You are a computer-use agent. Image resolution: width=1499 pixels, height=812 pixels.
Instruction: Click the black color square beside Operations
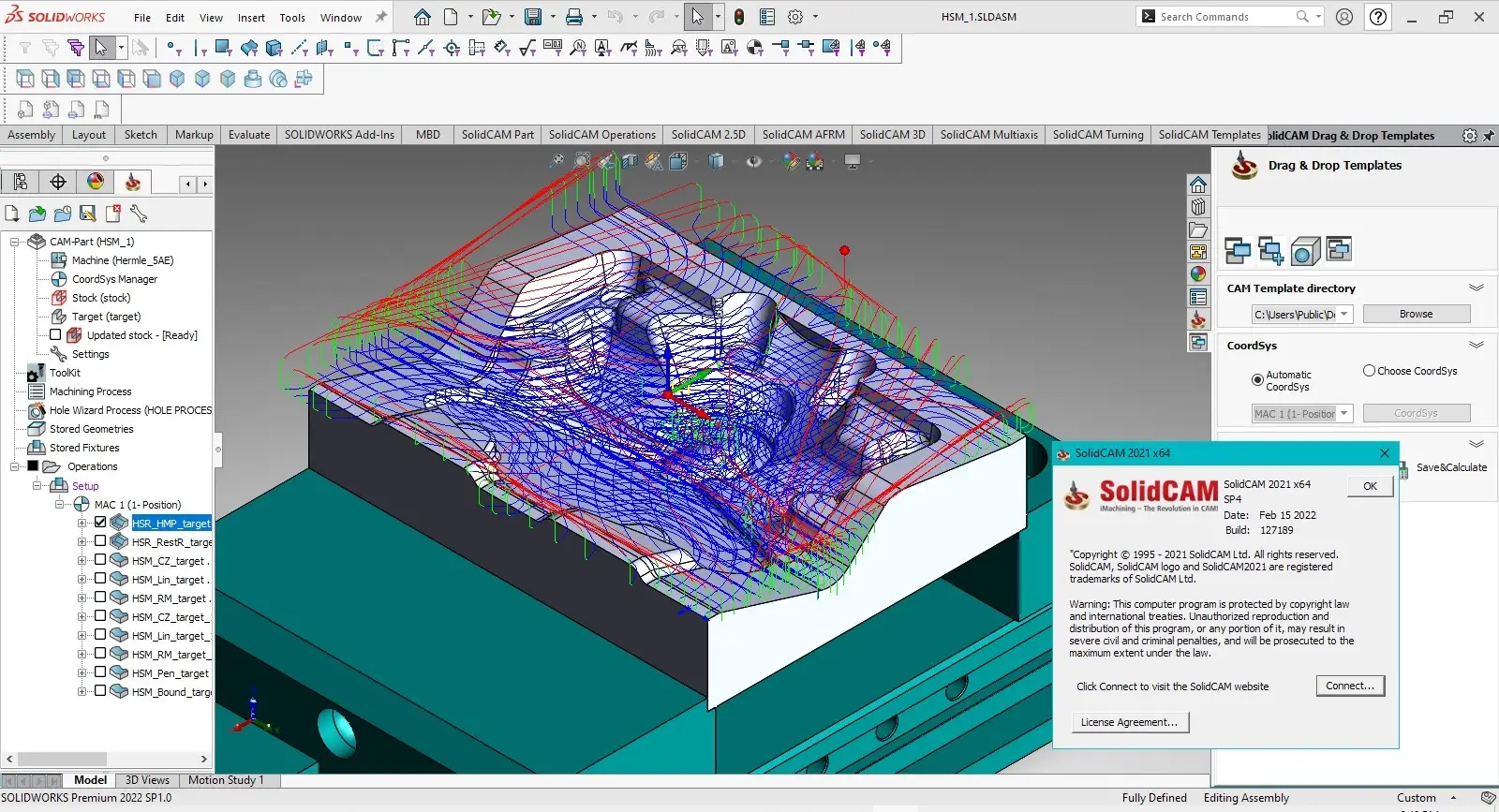[33, 465]
